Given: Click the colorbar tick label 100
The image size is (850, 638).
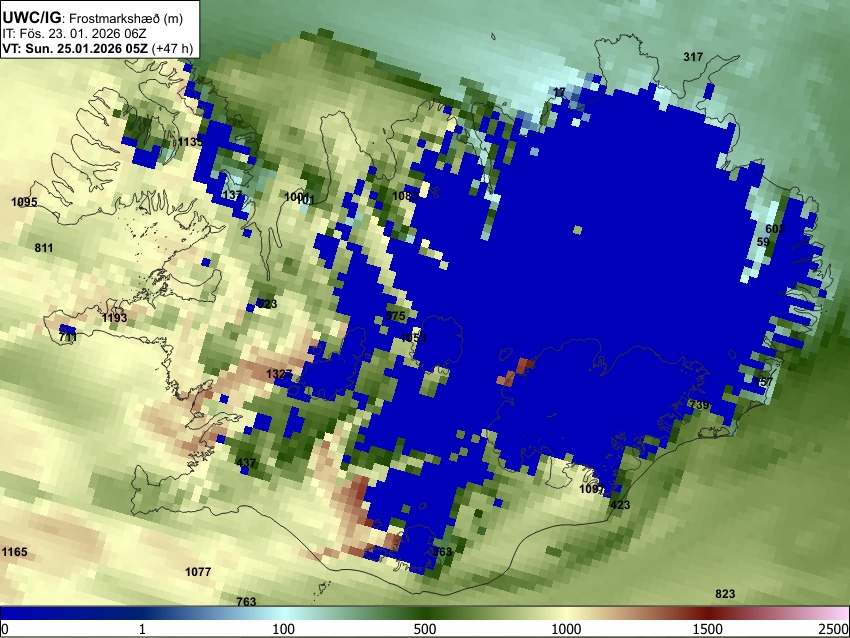Looking at the screenshot, I should tap(283, 629).
